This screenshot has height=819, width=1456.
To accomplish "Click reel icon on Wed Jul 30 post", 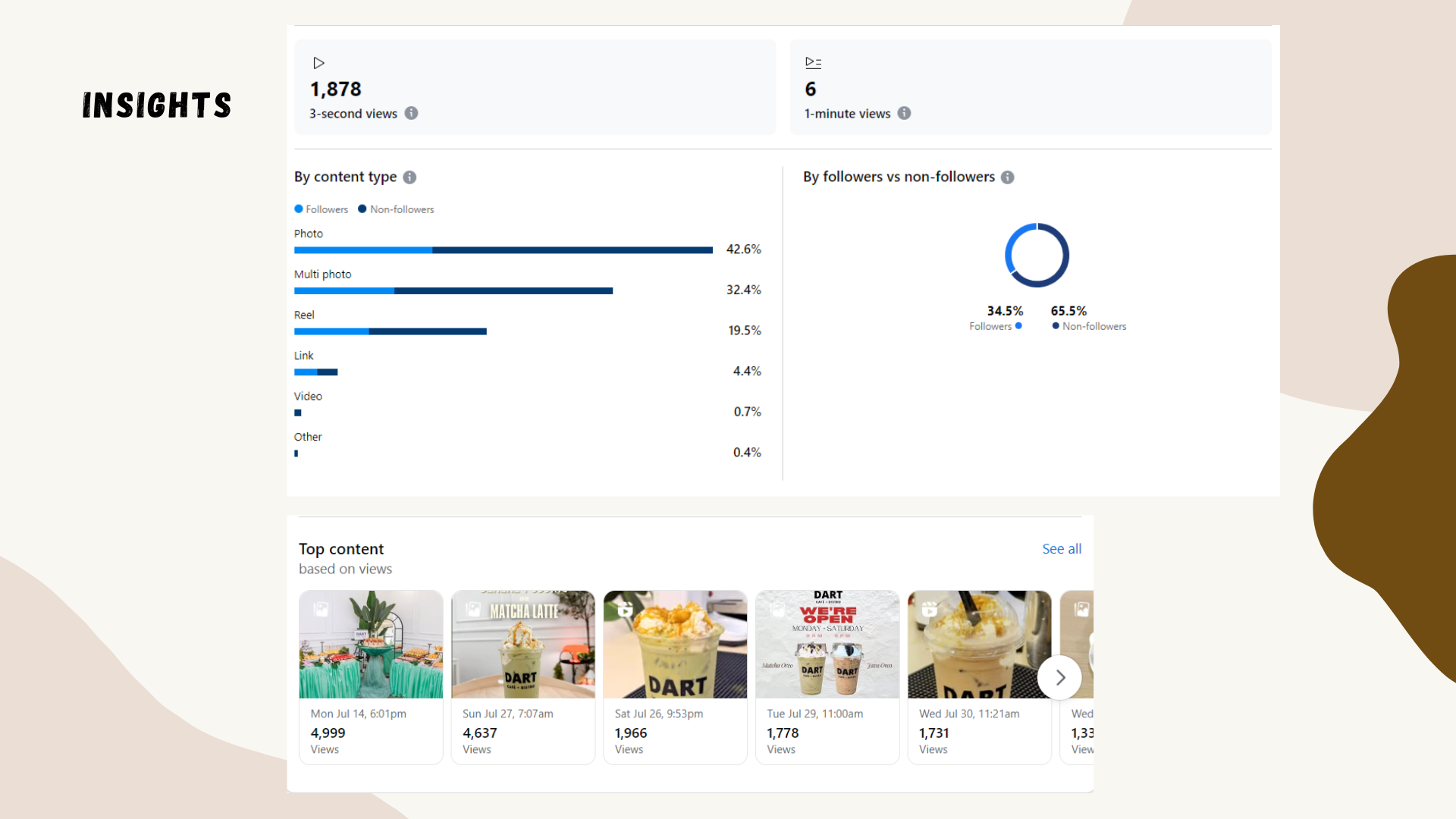I will [x=930, y=610].
